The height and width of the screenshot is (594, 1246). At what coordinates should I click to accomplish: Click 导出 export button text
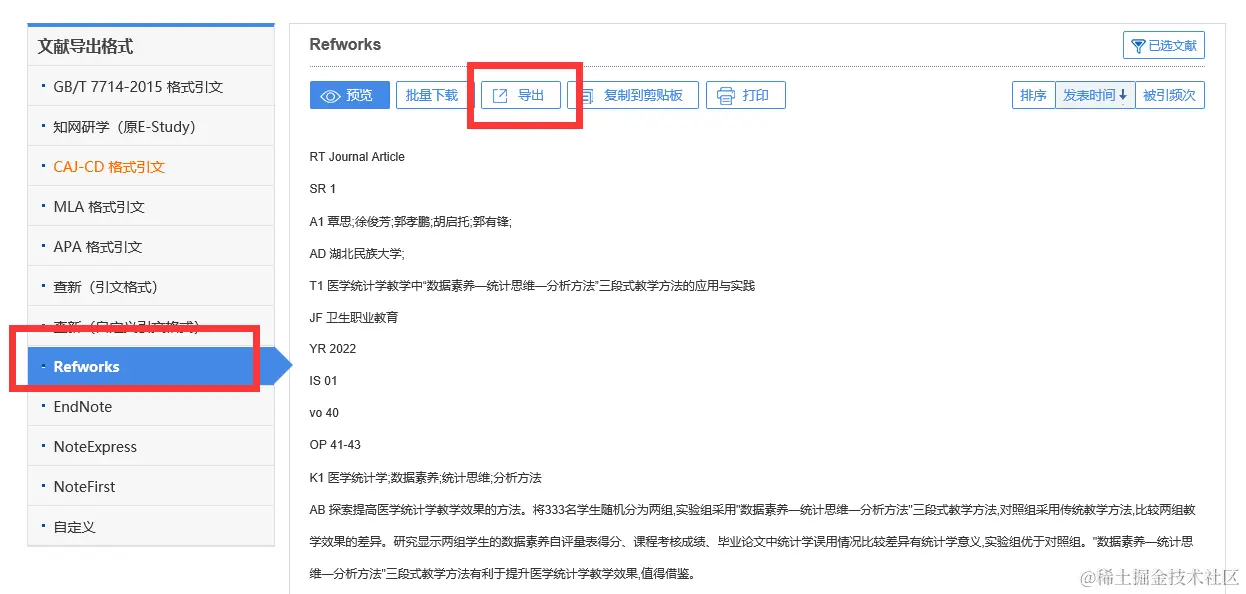(531, 96)
